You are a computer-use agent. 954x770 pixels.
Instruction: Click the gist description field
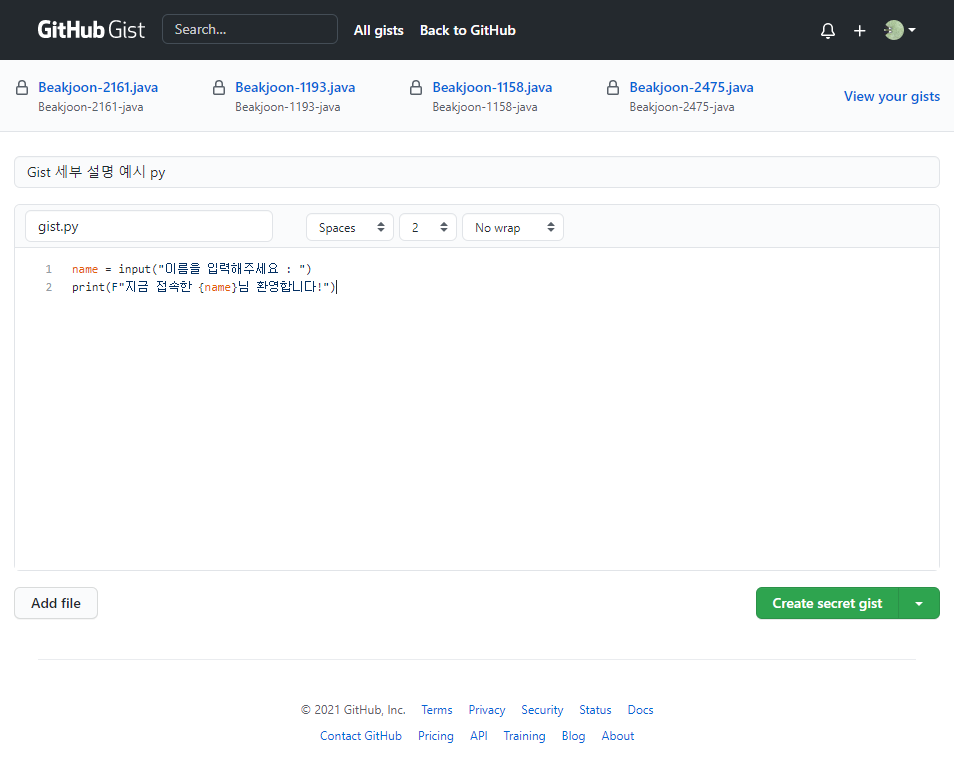coord(477,172)
